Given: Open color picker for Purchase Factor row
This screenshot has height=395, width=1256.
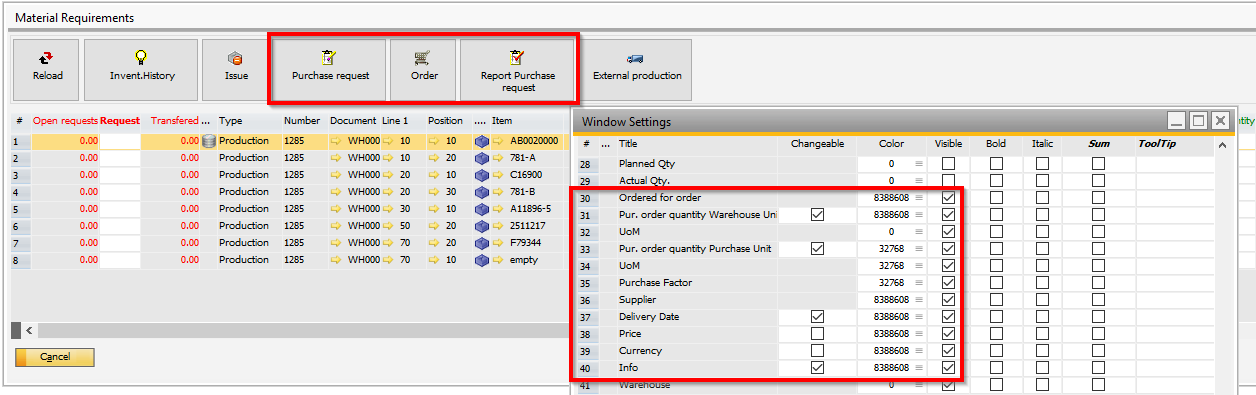Looking at the screenshot, I should tap(918, 283).
